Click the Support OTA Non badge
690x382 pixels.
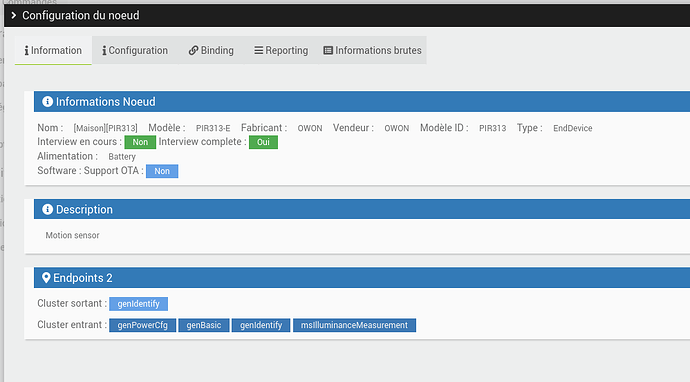[x=162, y=171]
